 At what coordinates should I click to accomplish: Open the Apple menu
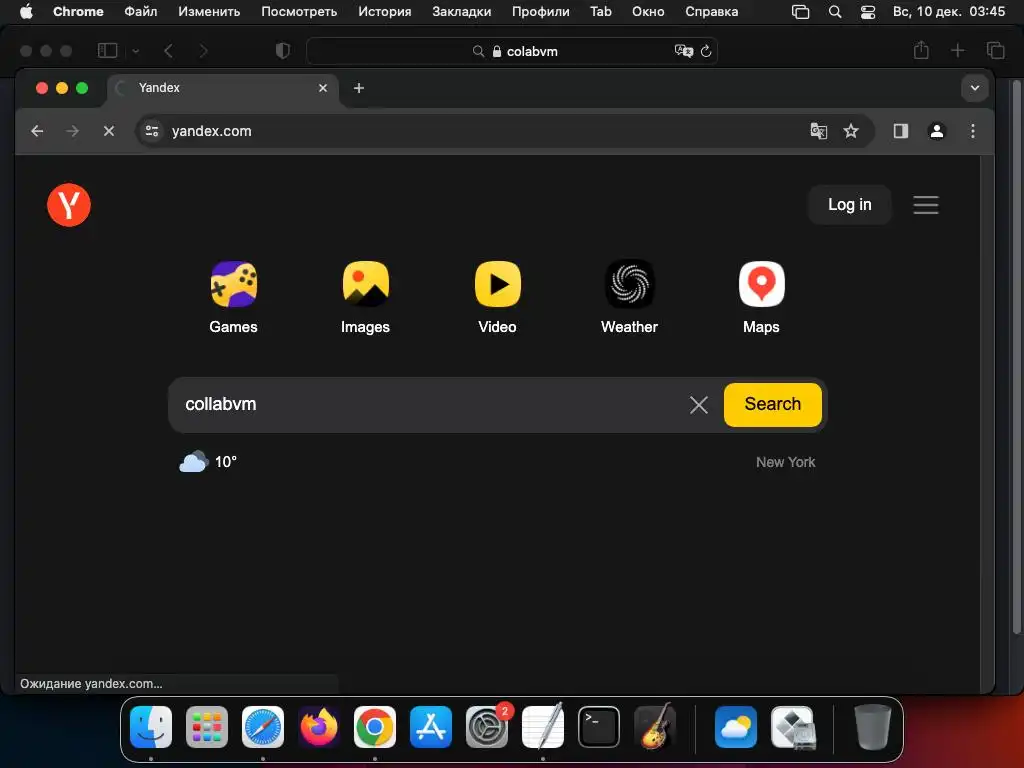pyautogui.click(x=26, y=12)
